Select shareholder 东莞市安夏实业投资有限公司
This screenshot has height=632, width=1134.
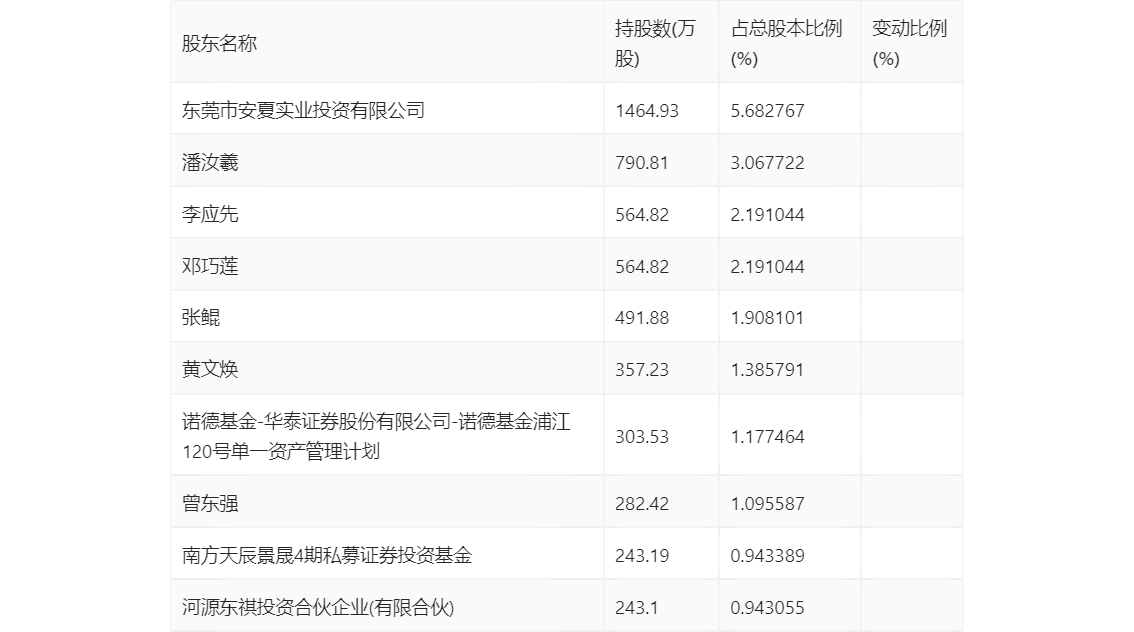click(x=303, y=111)
